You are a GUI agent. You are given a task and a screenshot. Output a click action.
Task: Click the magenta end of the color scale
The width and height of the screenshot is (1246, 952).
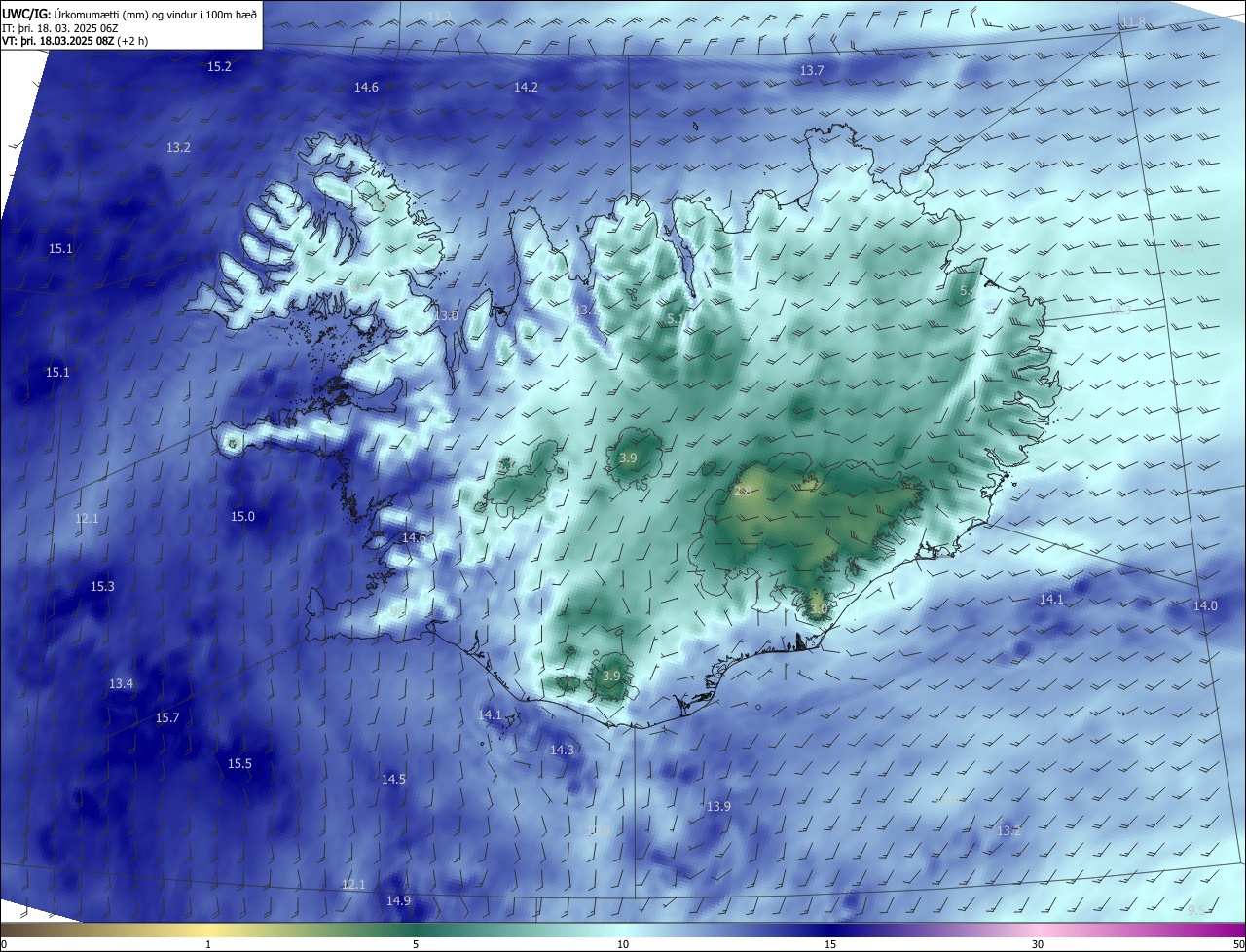click(1234, 930)
